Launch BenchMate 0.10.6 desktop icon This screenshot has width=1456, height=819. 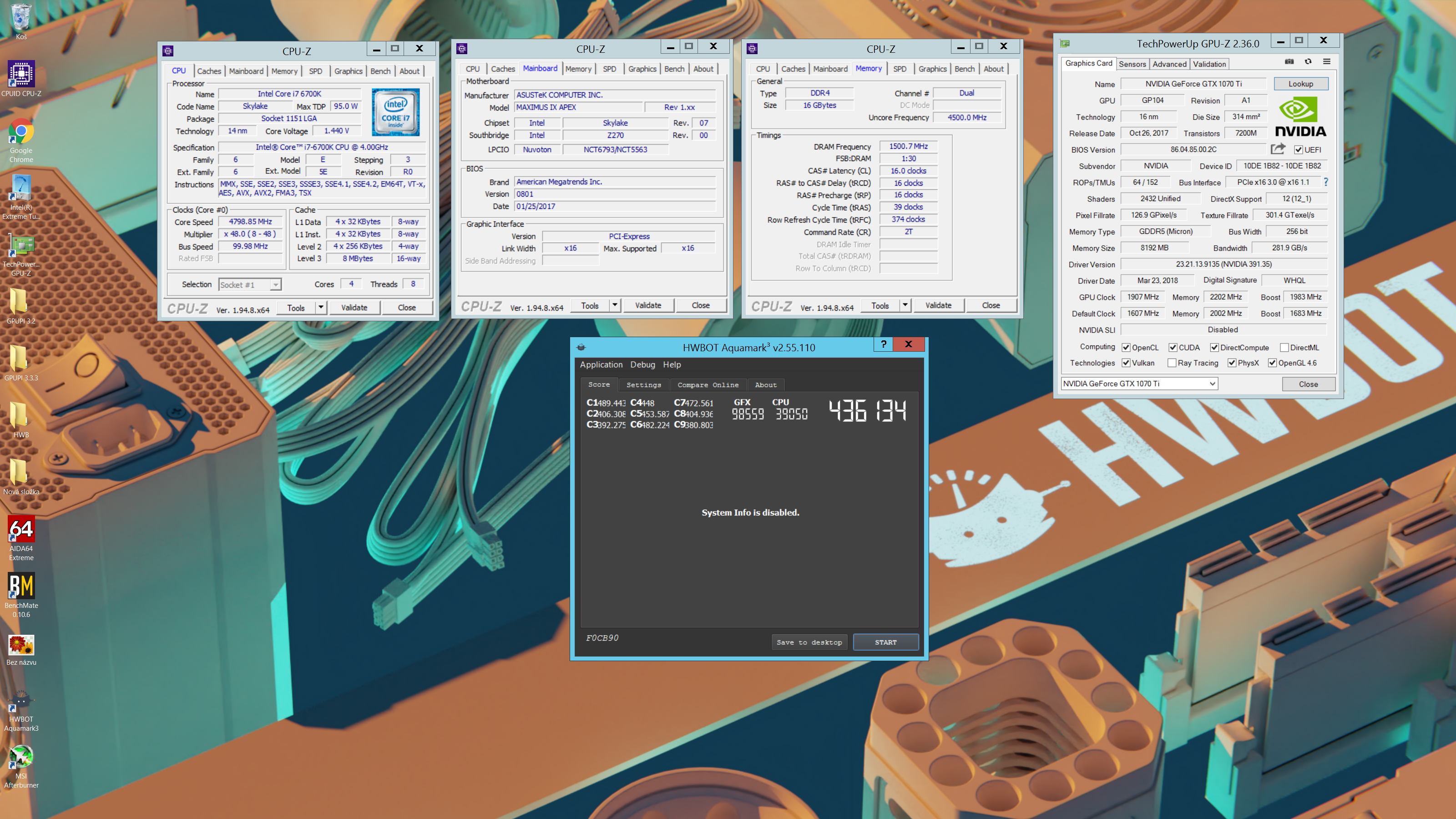click(21, 595)
